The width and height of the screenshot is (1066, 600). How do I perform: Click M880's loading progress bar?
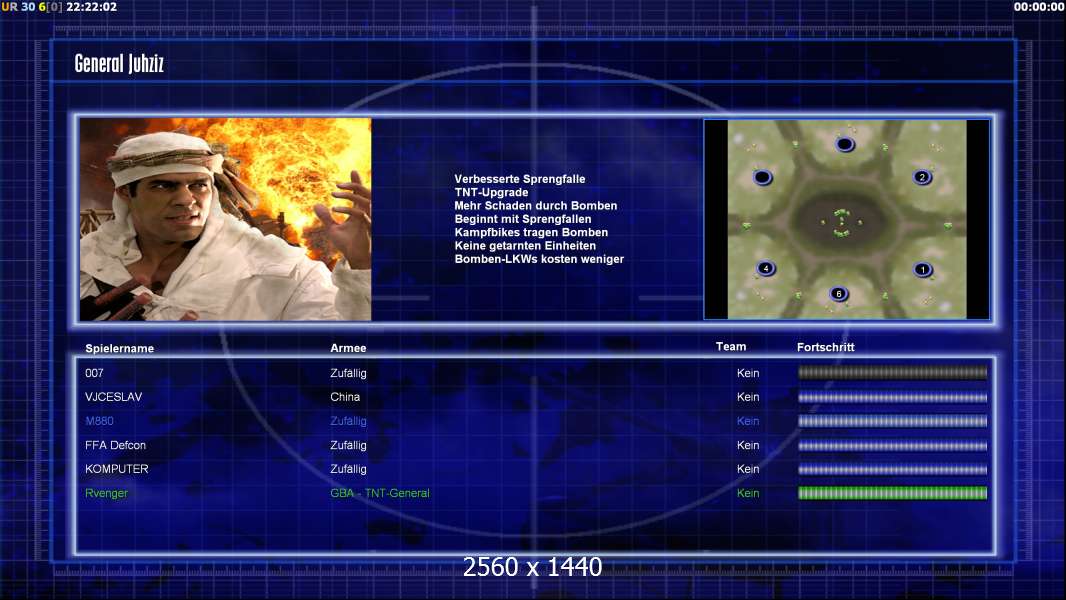coord(893,421)
